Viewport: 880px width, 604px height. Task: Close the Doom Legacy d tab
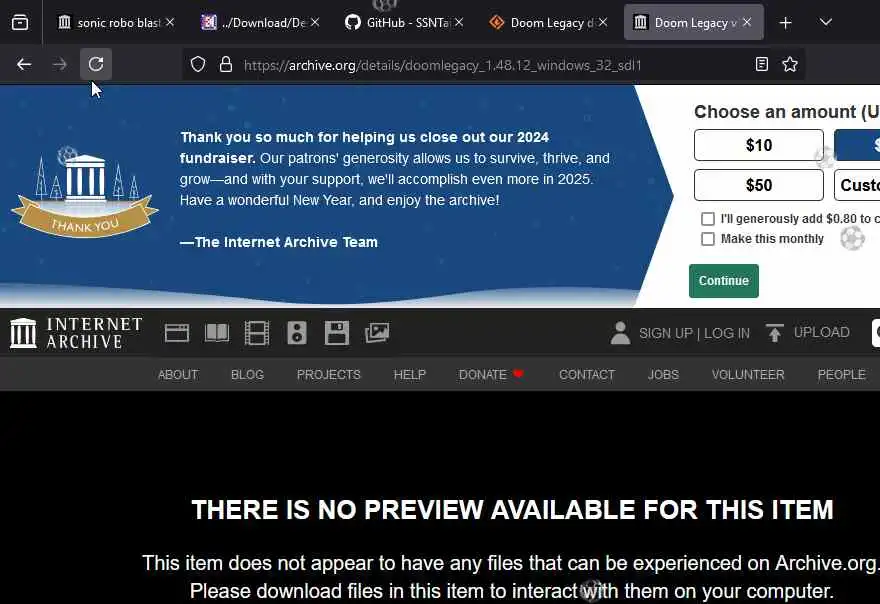pos(603,22)
